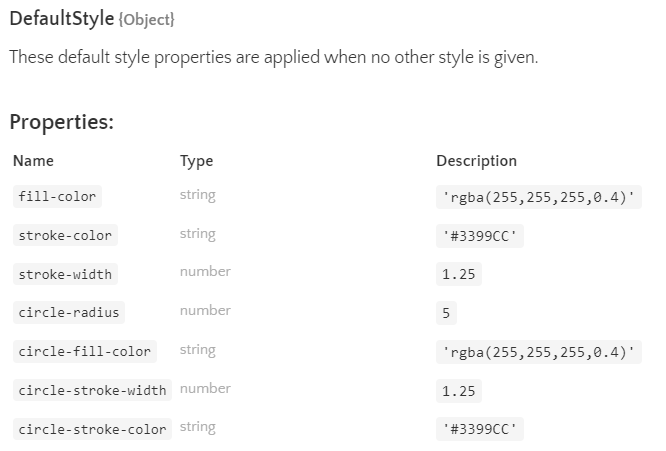The image size is (666, 451).
Task: Select the circle-radius property name
Action: [x=68, y=312]
